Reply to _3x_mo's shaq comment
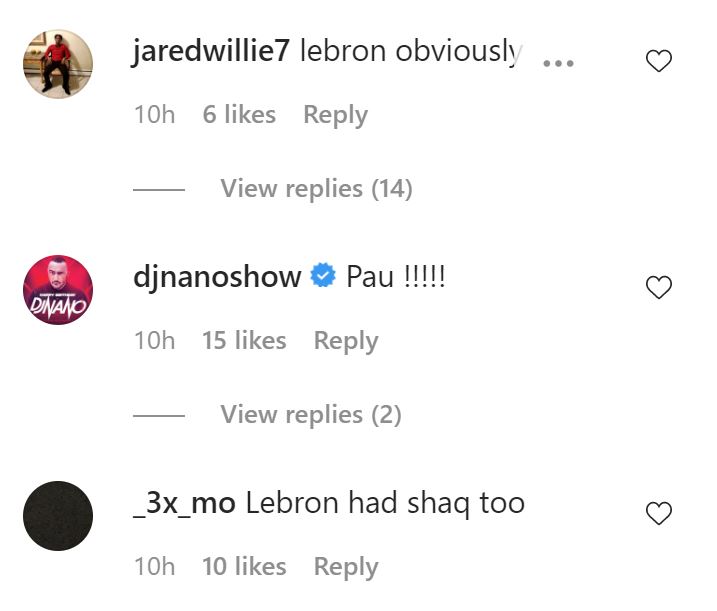 point(346,567)
